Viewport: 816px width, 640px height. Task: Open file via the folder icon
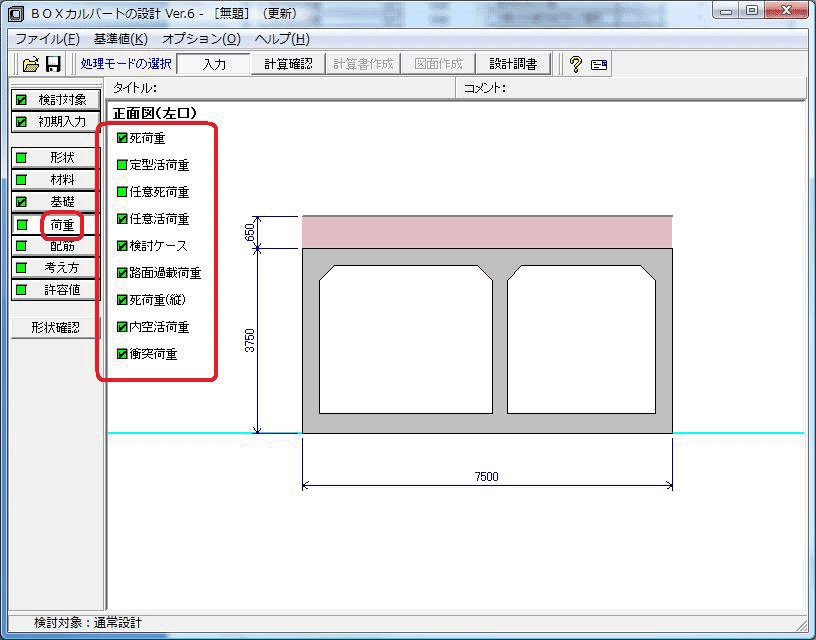tap(31, 64)
